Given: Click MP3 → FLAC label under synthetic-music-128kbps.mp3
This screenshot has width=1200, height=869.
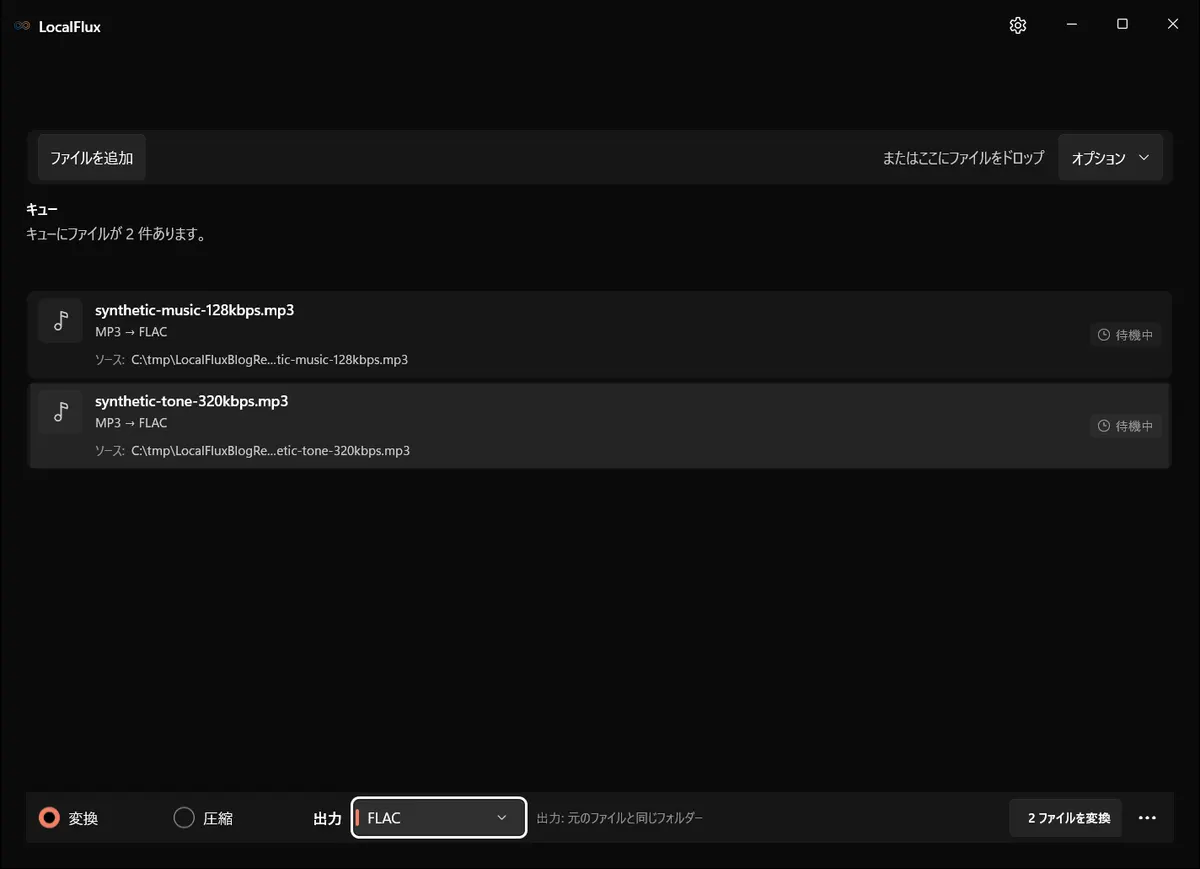Looking at the screenshot, I should tap(131, 332).
